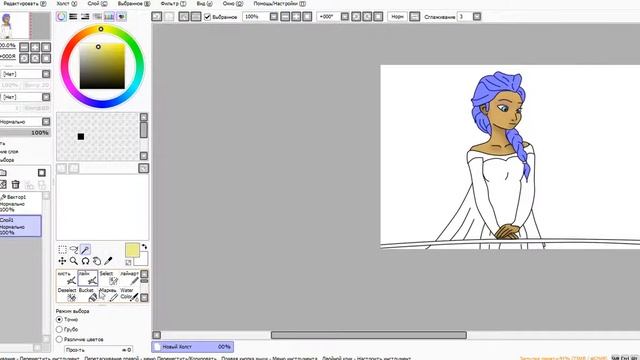Pick the yellow foreground color swatch
This screenshot has width=640, height=360.
(x=132, y=251)
